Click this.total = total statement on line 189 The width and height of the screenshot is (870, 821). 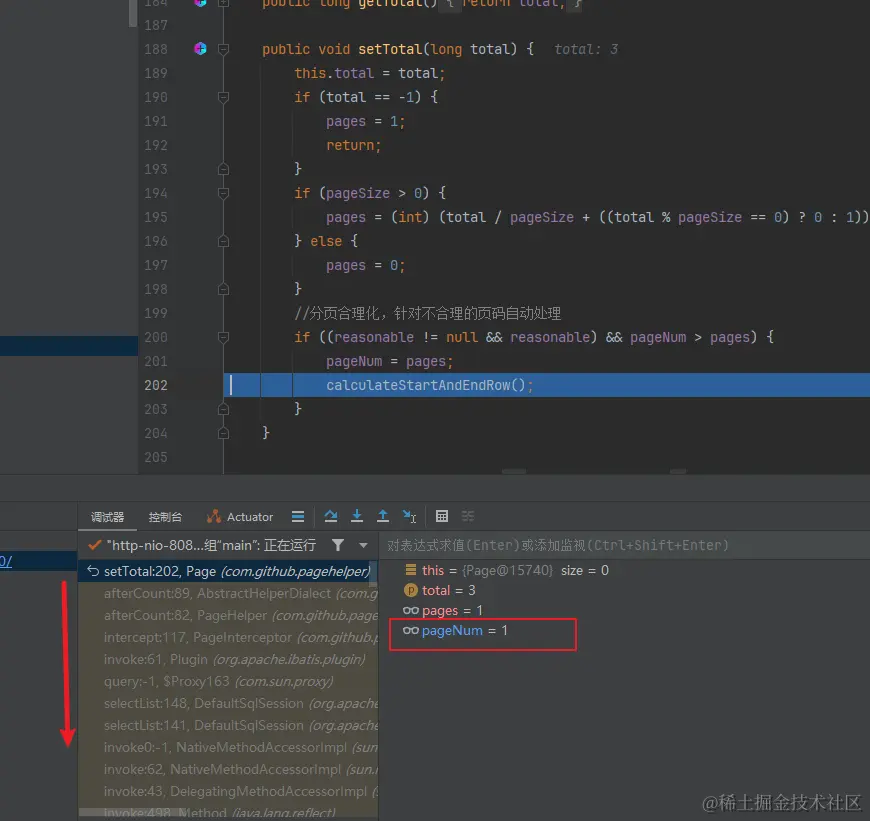370,73
